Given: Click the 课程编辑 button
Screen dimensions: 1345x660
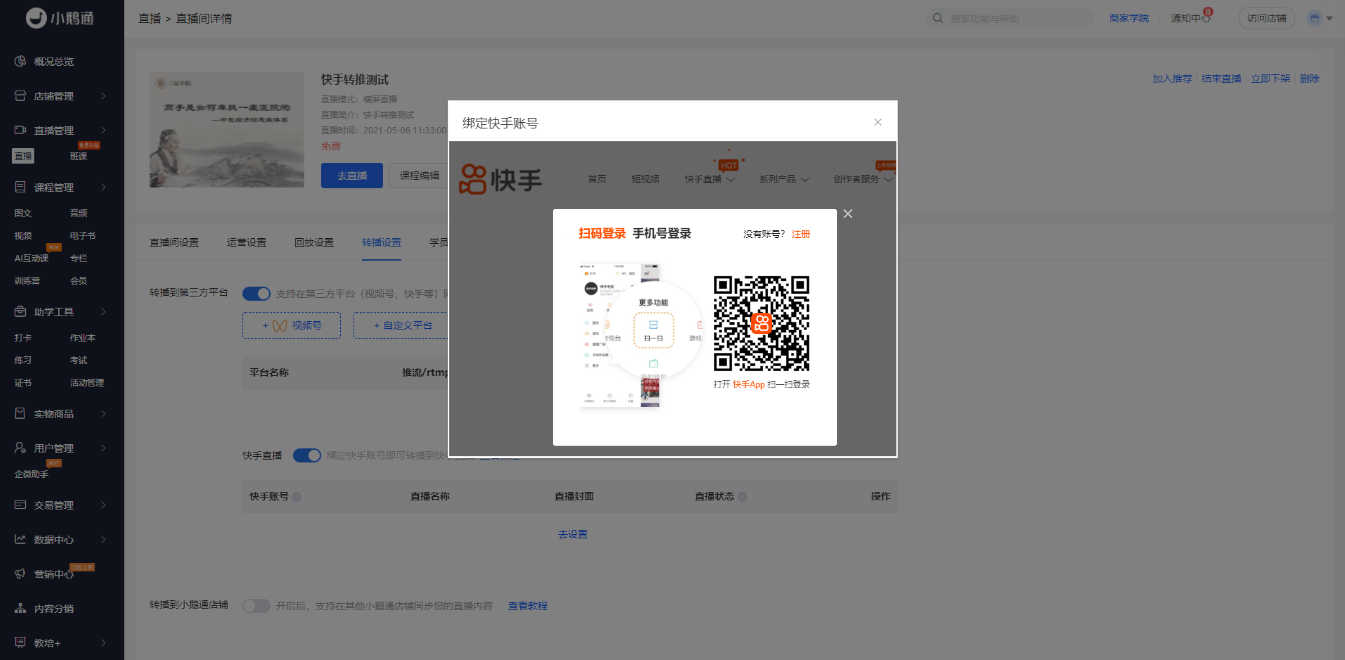Looking at the screenshot, I should coord(419,175).
